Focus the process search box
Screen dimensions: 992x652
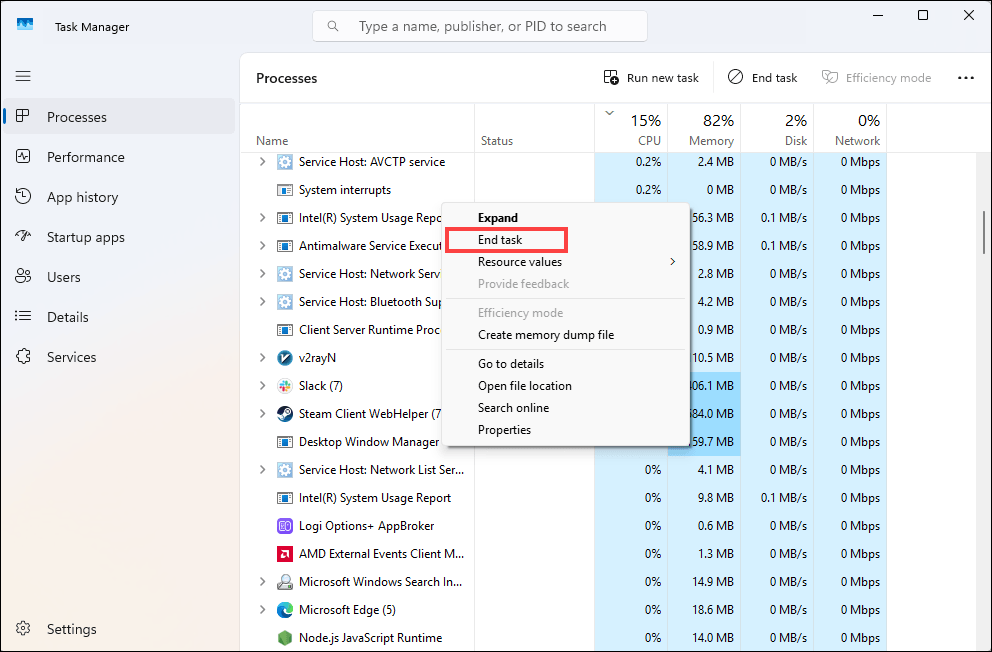pos(480,26)
